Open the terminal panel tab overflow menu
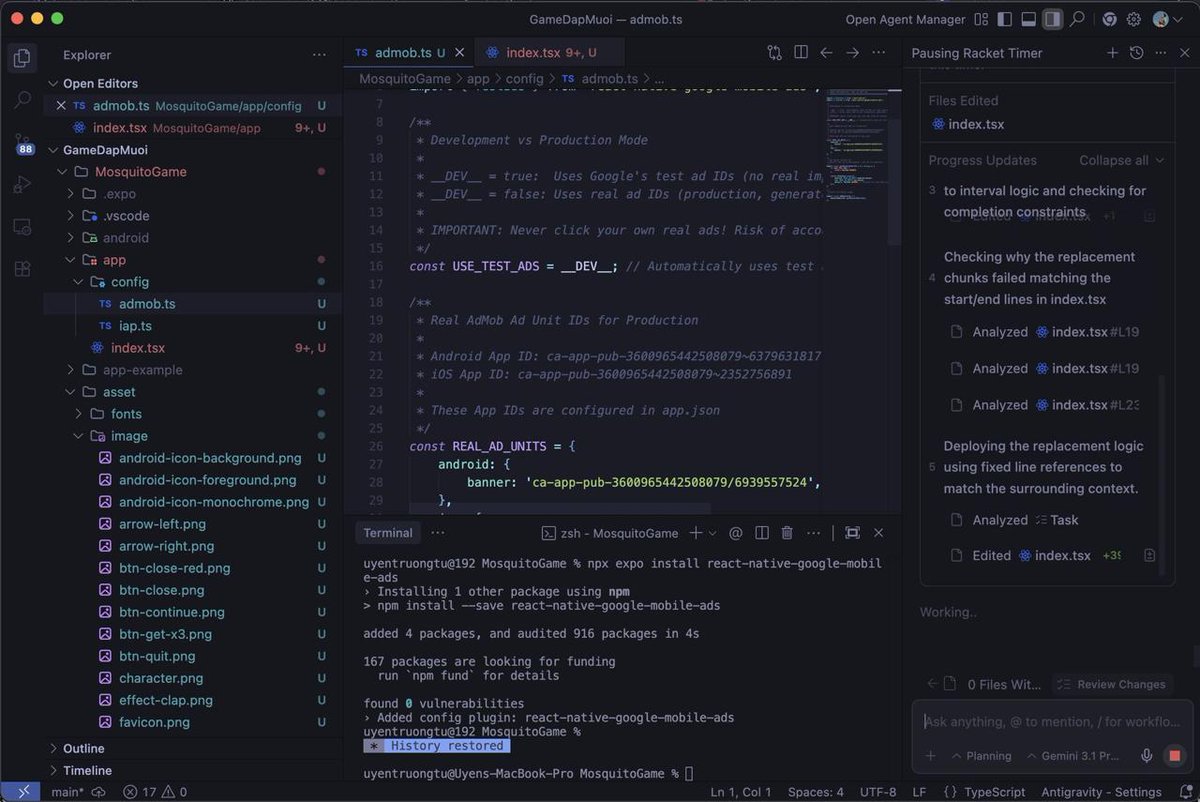 tap(438, 533)
